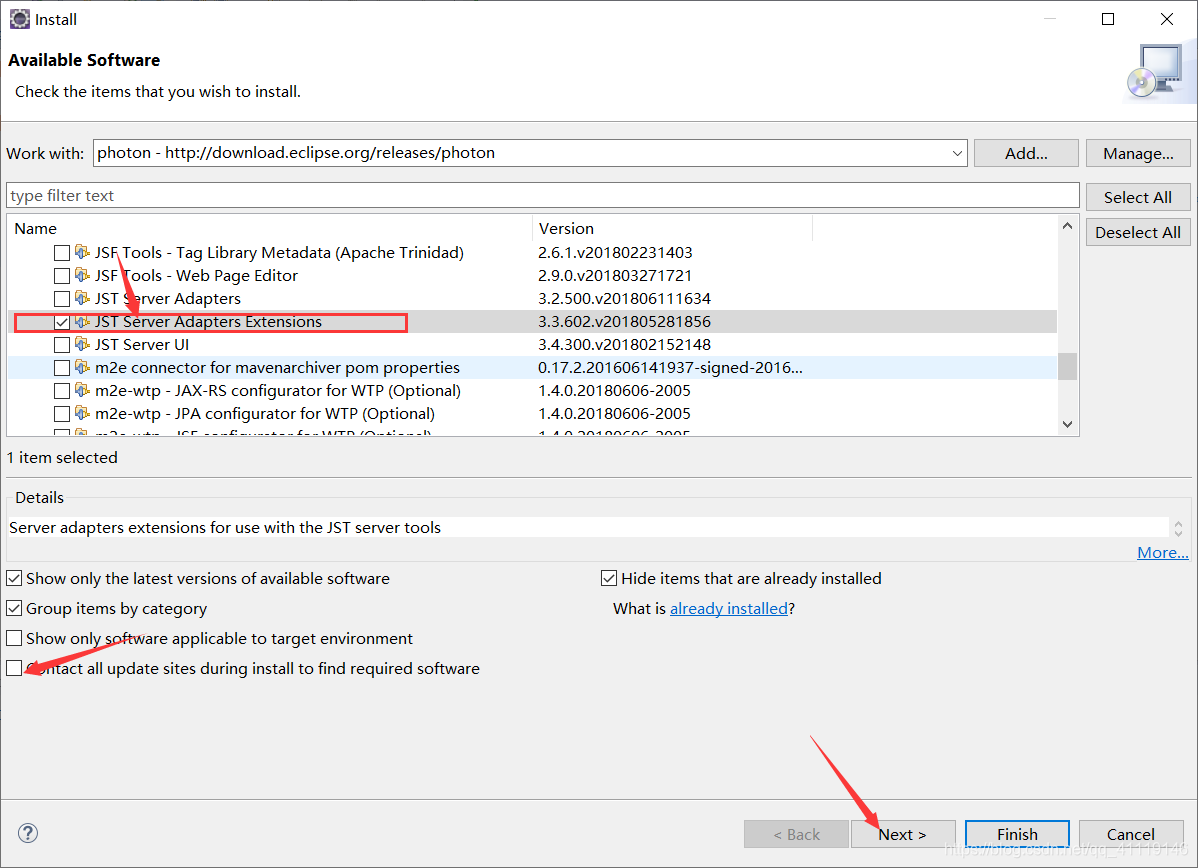This screenshot has width=1198, height=868.
Task: Click feature icon beside JST Server UI
Action: coord(83,345)
